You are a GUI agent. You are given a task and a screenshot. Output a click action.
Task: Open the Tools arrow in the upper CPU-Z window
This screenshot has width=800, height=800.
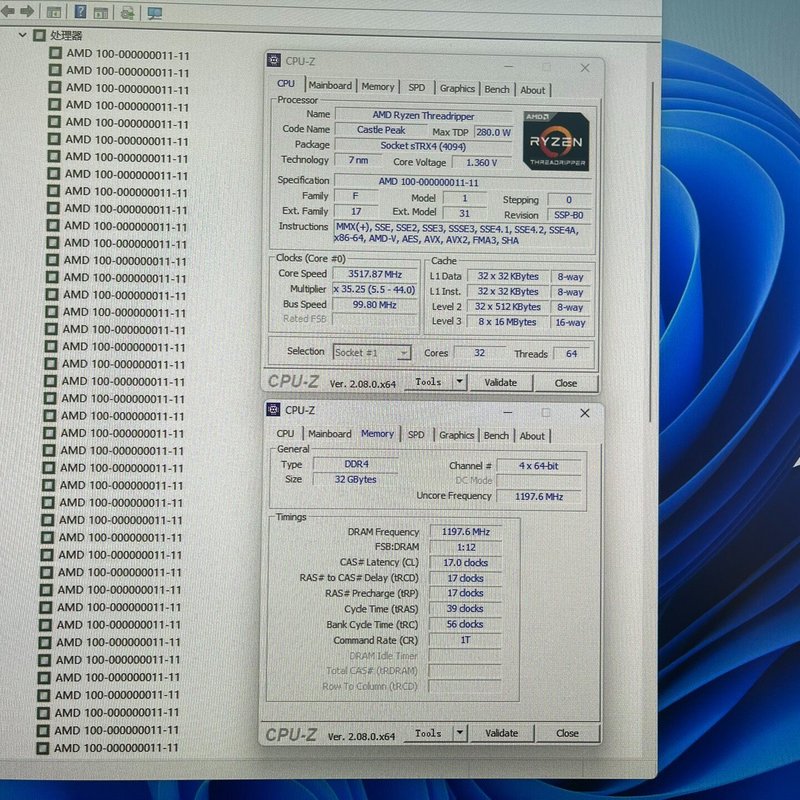point(460,381)
